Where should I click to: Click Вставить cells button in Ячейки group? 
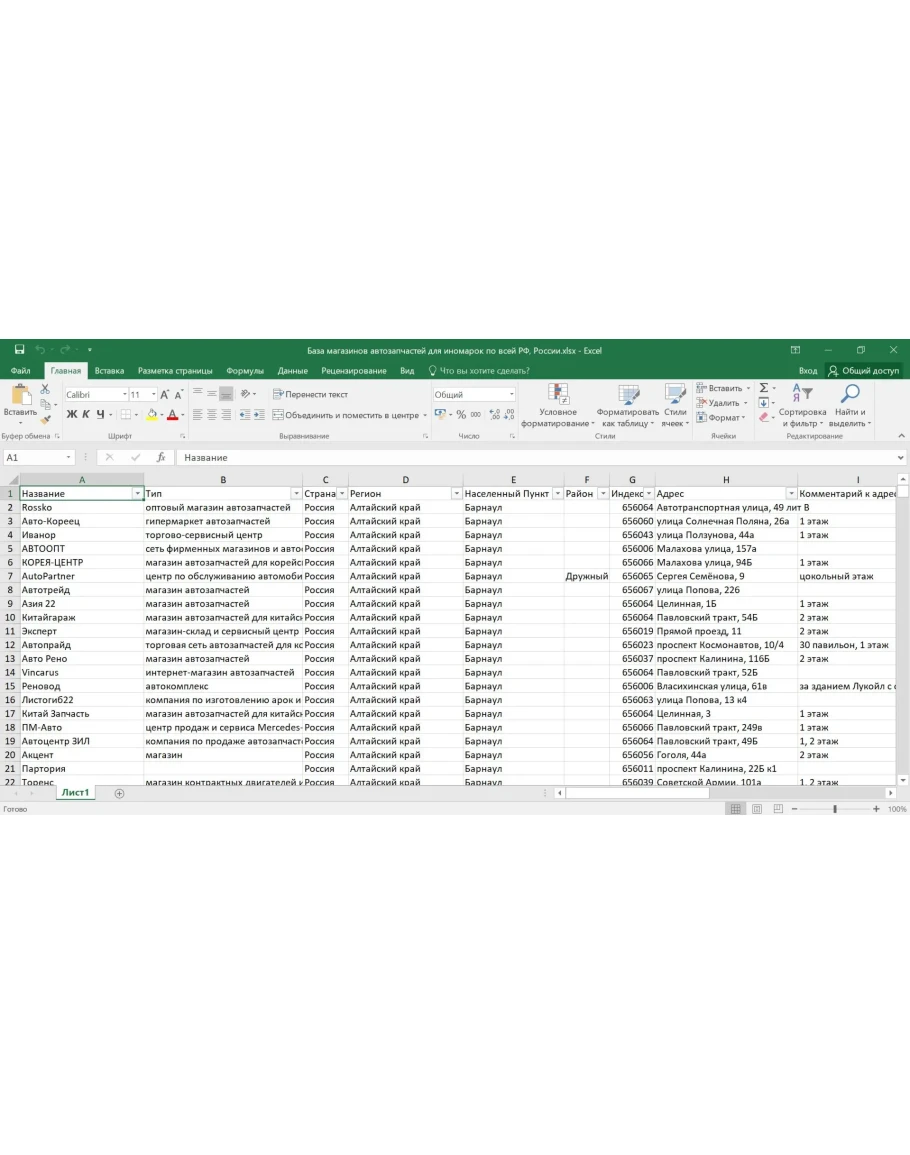[724, 388]
